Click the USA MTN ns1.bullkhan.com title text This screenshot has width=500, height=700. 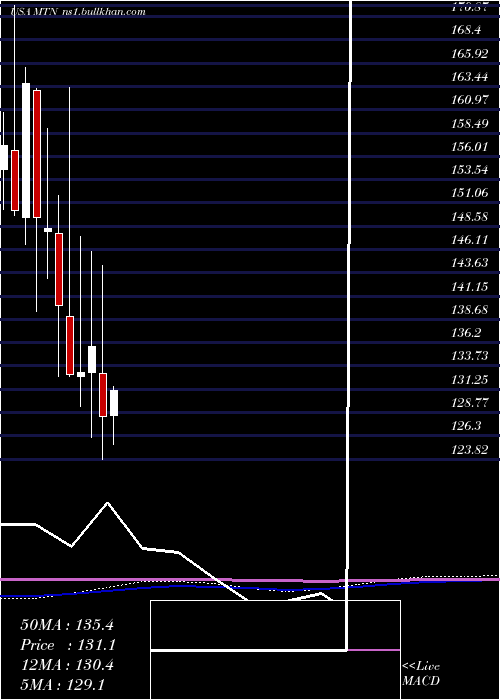[x=79, y=12]
